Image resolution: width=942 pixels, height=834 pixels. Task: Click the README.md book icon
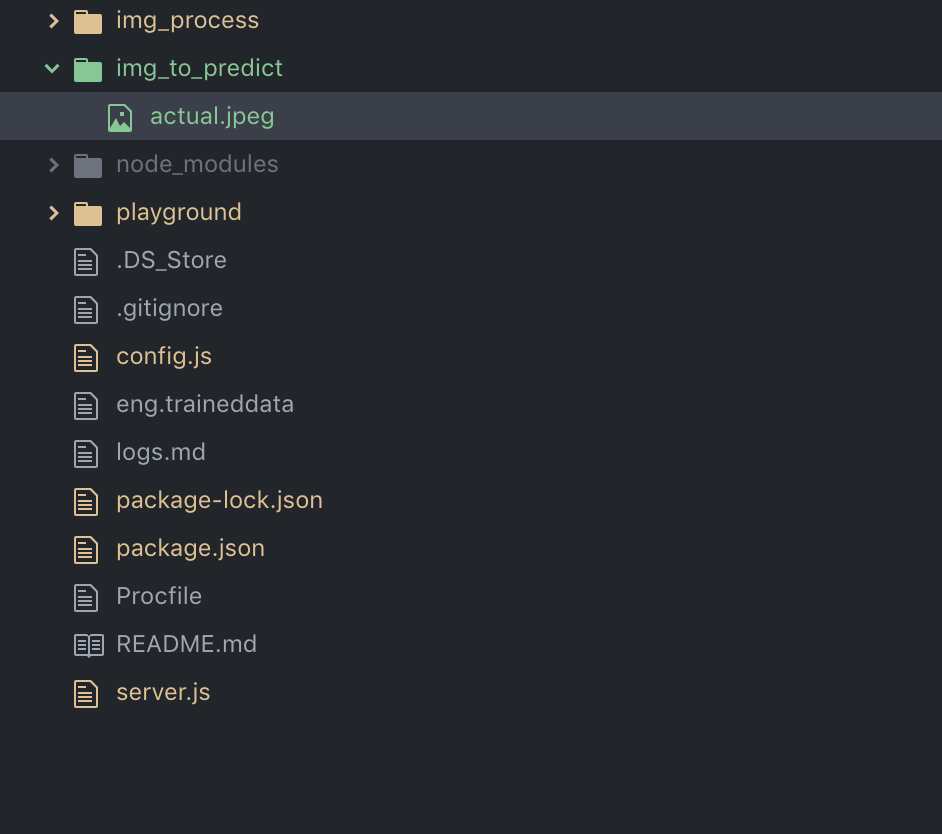pyautogui.click(x=88, y=645)
